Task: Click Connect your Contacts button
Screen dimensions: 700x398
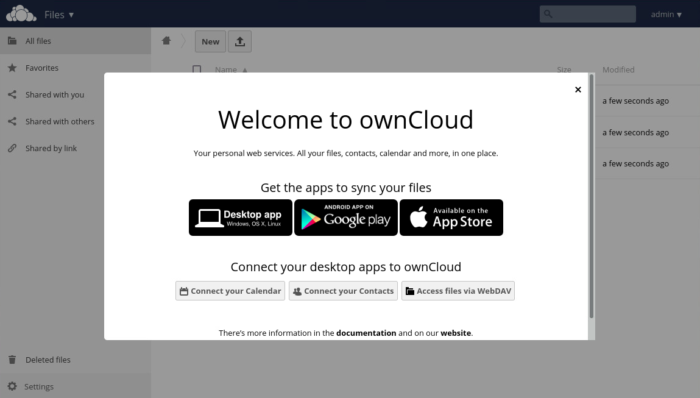Action: 343,291
